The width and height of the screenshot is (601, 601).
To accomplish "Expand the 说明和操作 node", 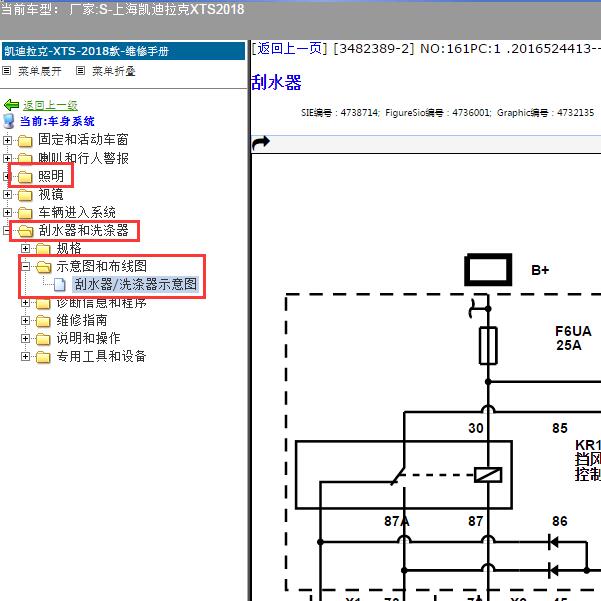I will pos(25,338).
